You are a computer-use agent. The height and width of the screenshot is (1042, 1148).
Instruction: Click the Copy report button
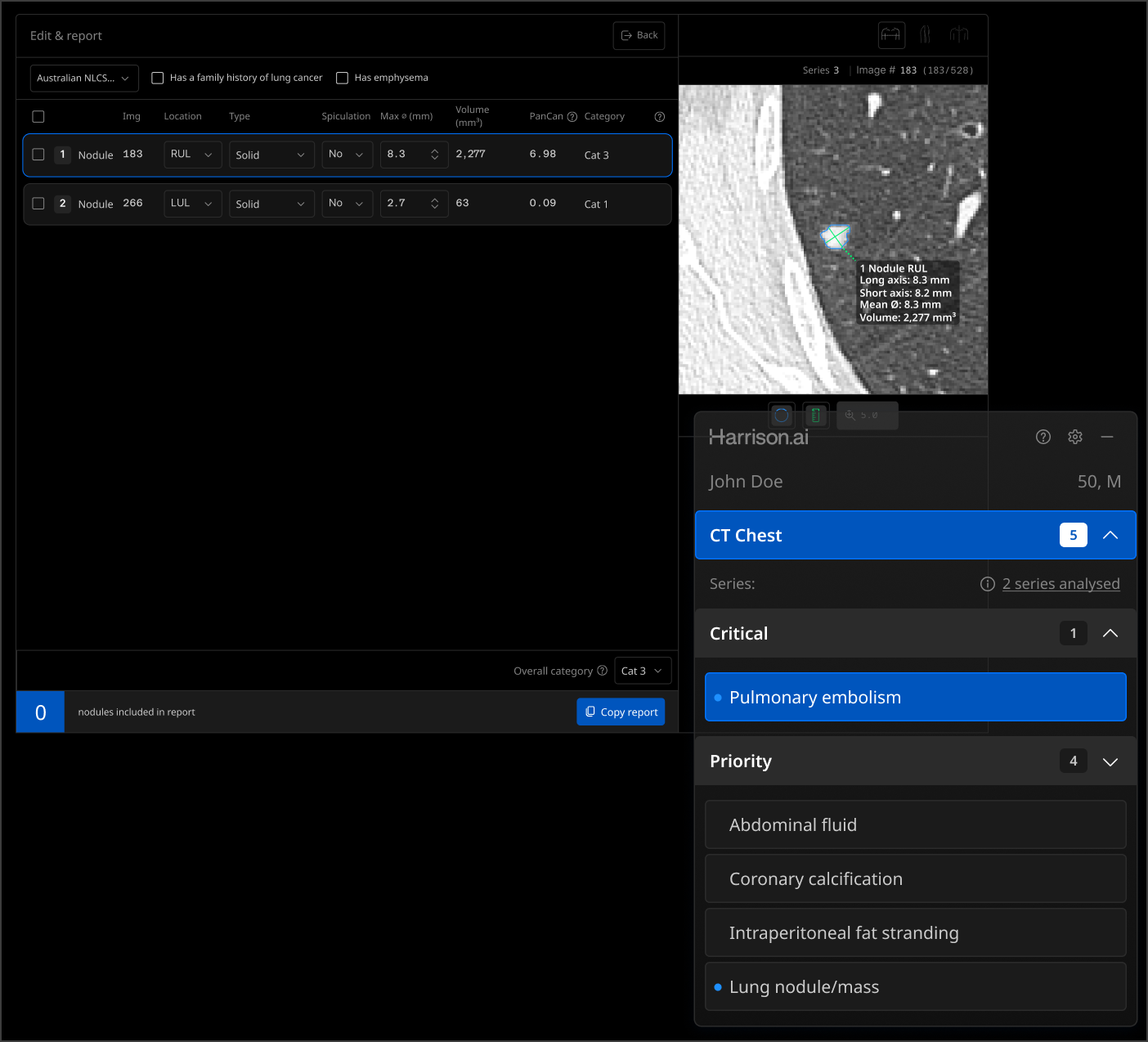coord(621,712)
